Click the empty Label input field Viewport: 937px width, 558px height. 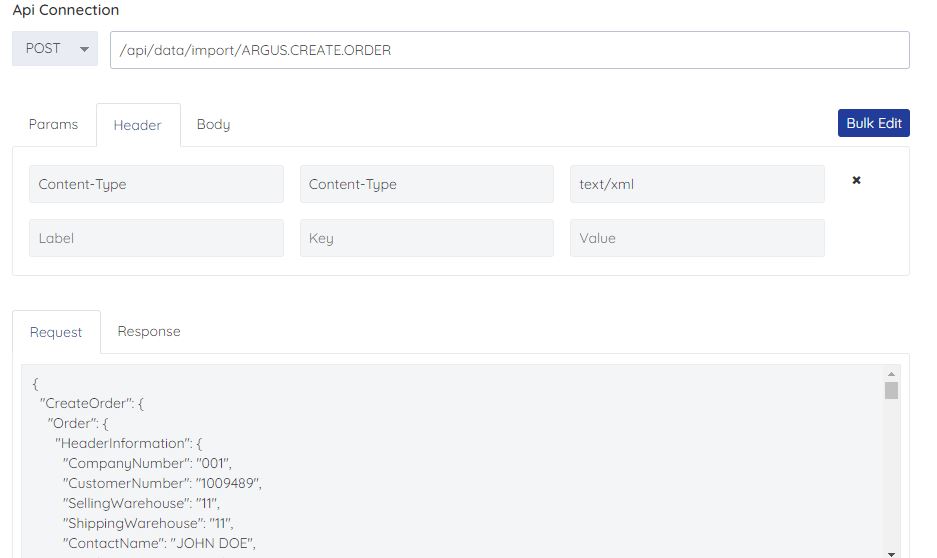pyautogui.click(x=157, y=238)
